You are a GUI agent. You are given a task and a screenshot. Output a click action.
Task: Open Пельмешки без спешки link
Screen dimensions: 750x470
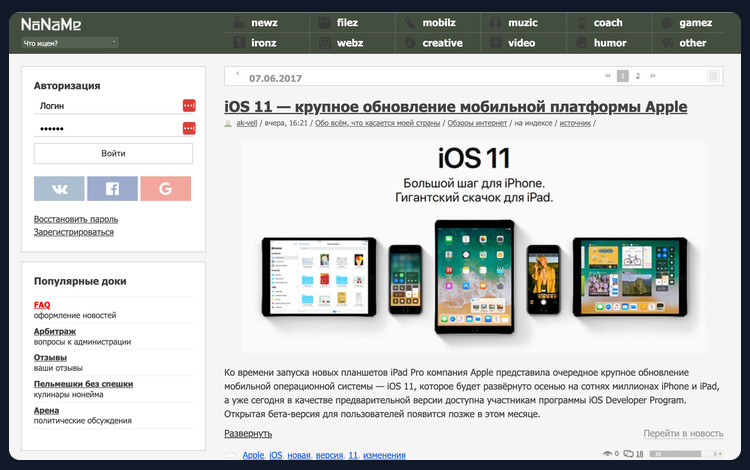83,383
